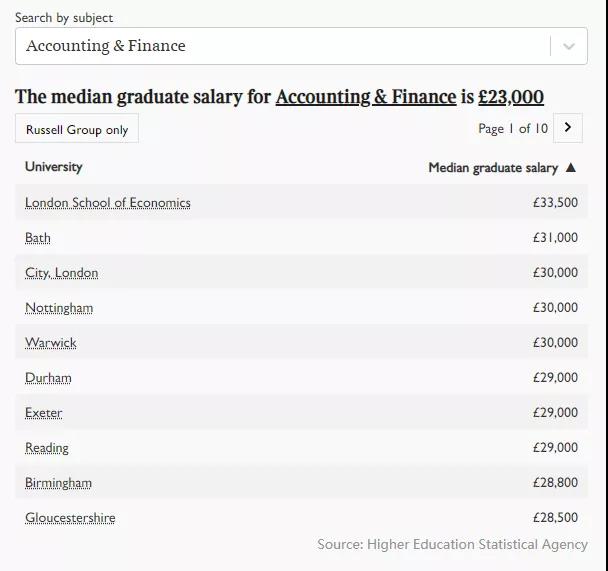
Task: Open the City, London link
Action: [x=62, y=273]
